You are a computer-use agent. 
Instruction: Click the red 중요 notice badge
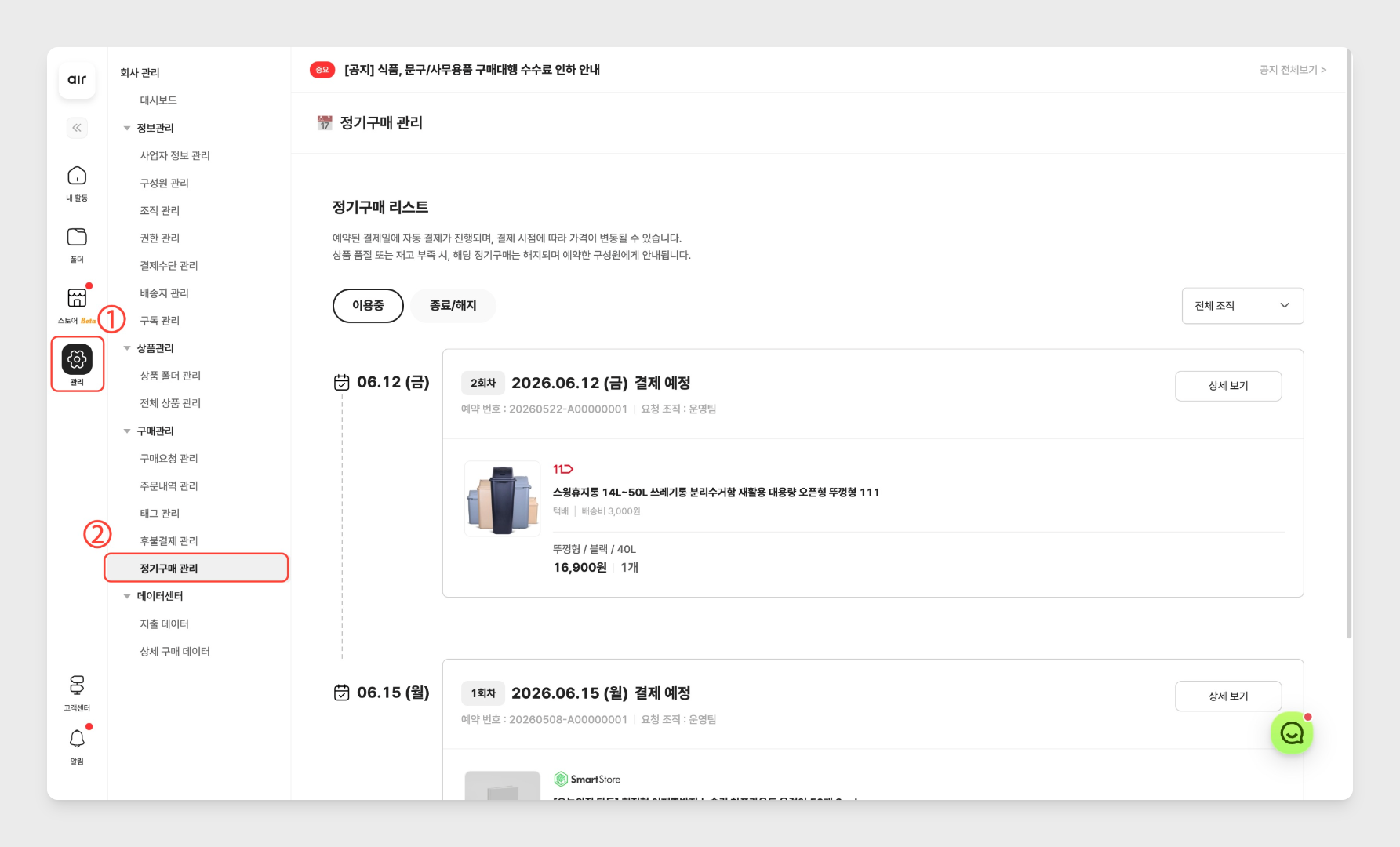pyautogui.click(x=322, y=70)
